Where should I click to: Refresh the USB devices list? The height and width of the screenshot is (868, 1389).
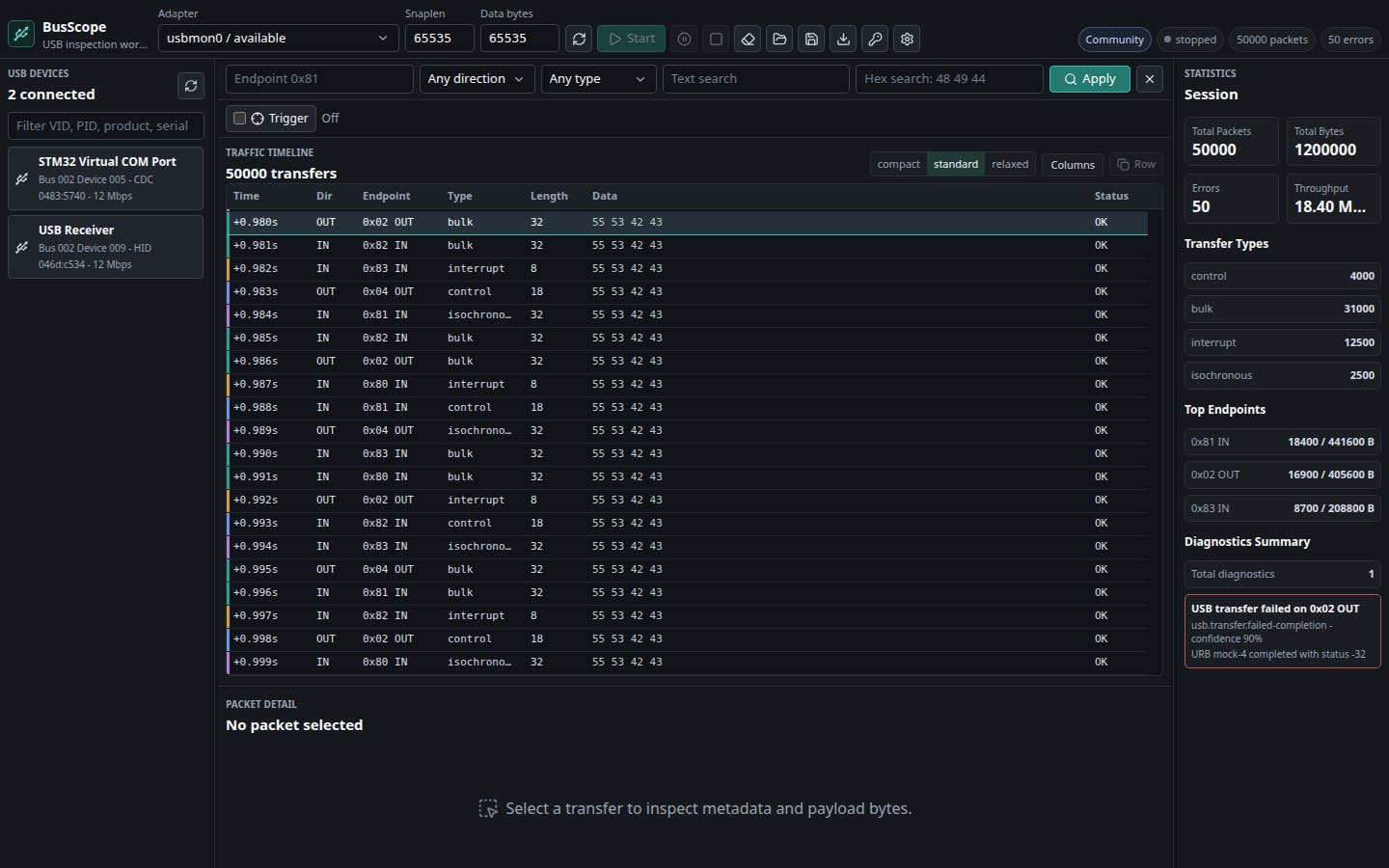191,86
